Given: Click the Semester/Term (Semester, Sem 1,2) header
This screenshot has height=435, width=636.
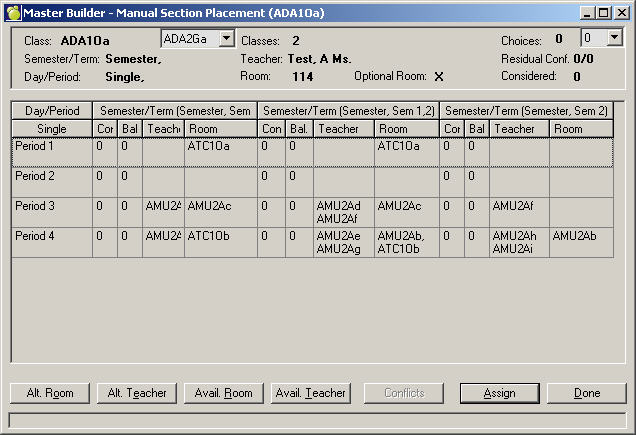Looking at the screenshot, I should pyautogui.click(x=347, y=111).
